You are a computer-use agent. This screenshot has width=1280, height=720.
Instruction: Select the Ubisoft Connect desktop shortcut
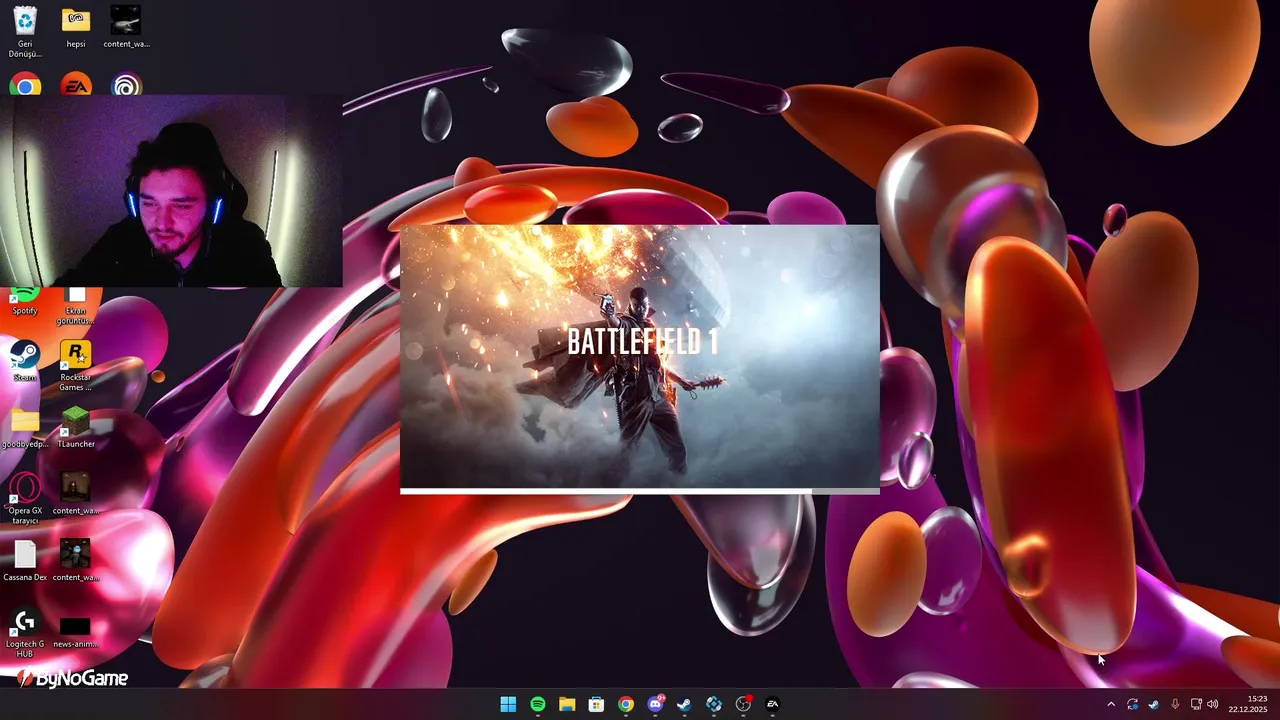[126, 85]
